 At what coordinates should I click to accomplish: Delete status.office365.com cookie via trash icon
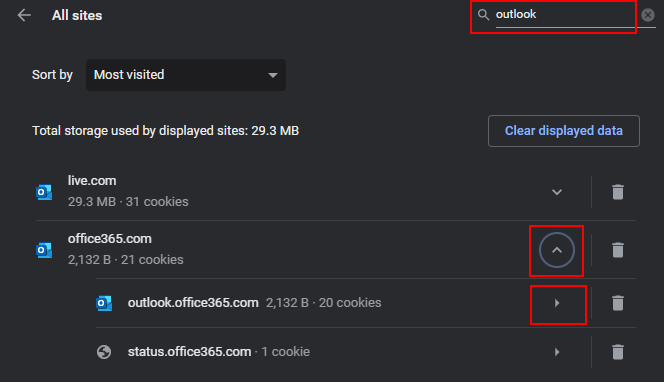point(618,352)
